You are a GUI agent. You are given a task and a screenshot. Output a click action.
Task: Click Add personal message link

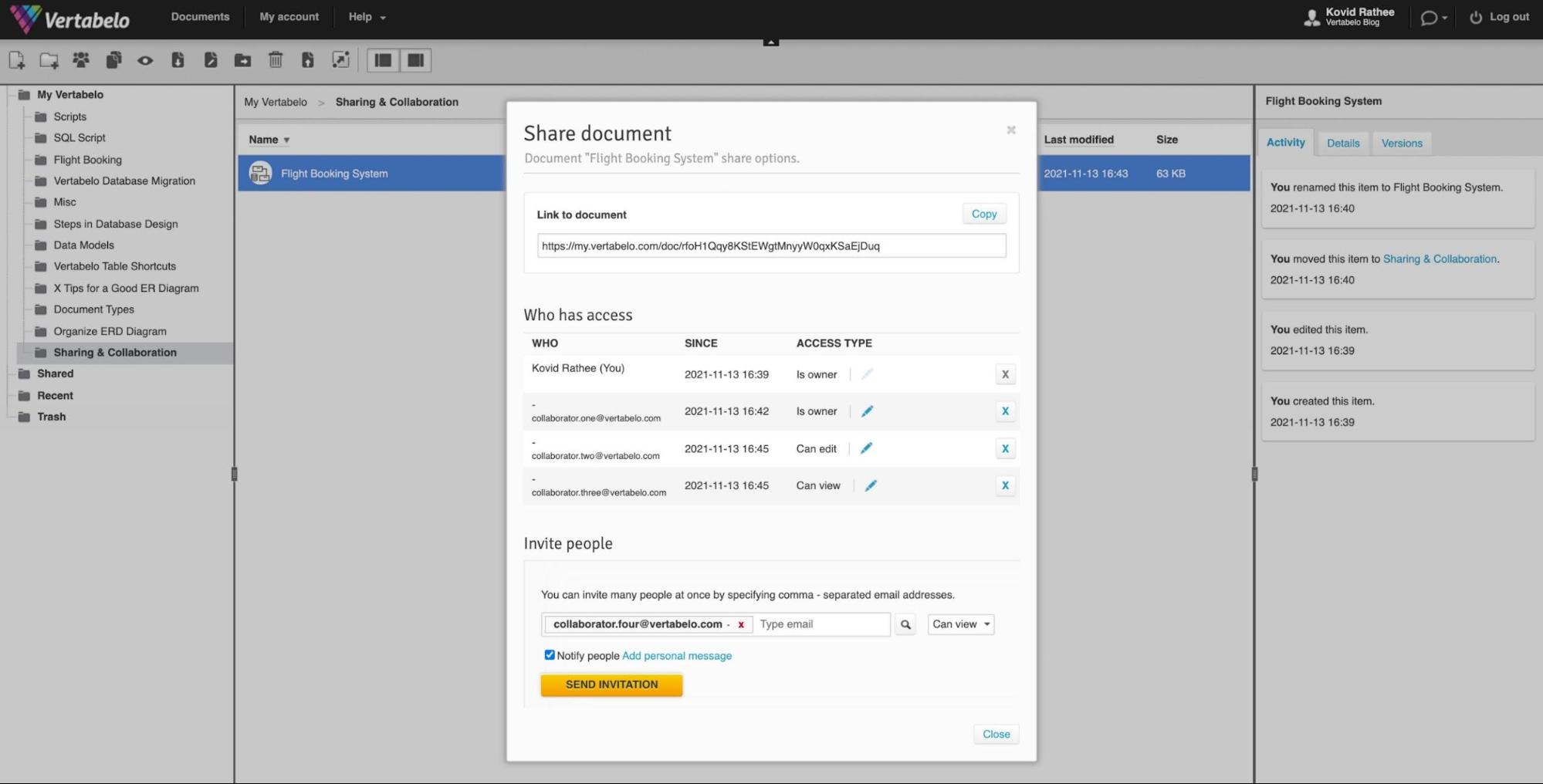click(677, 656)
